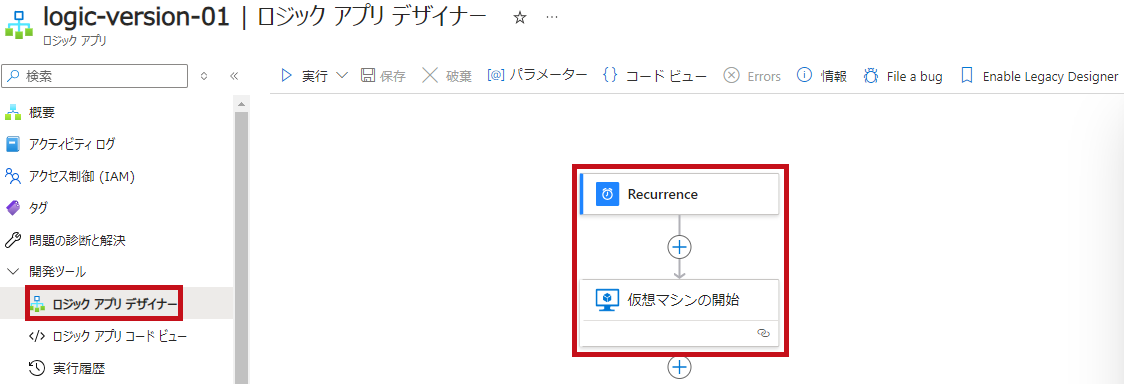Click the IAM people icon
Screen dimensions: 1124x384
pyautogui.click(x=13, y=176)
